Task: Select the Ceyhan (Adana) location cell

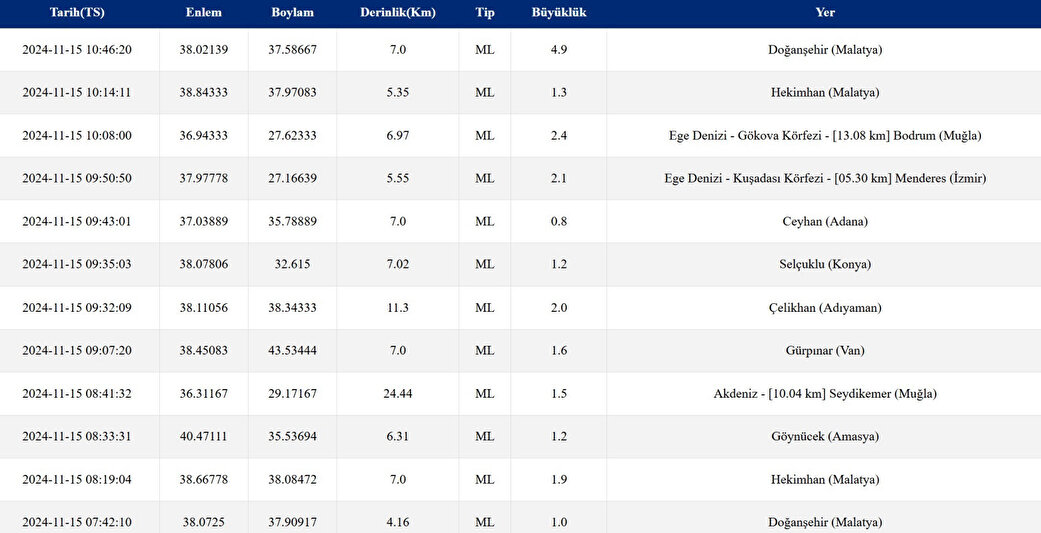Action: [x=825, y=222]
